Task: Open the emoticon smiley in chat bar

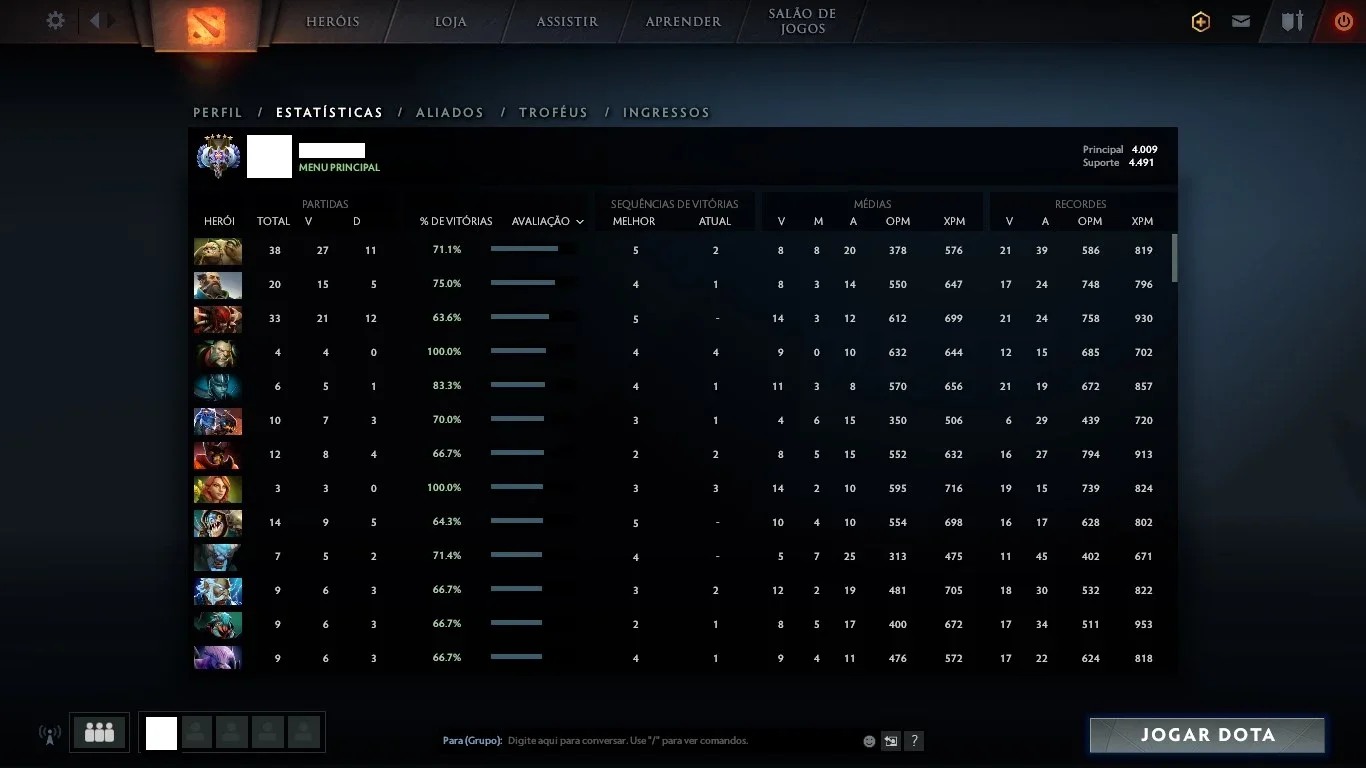Action: [869, 741]
